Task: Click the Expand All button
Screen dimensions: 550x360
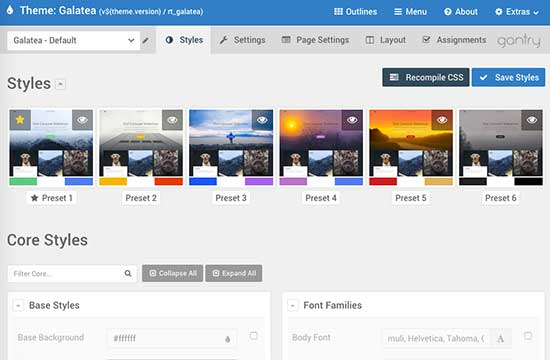Action: pyautogui.click(x=234, y=273)
